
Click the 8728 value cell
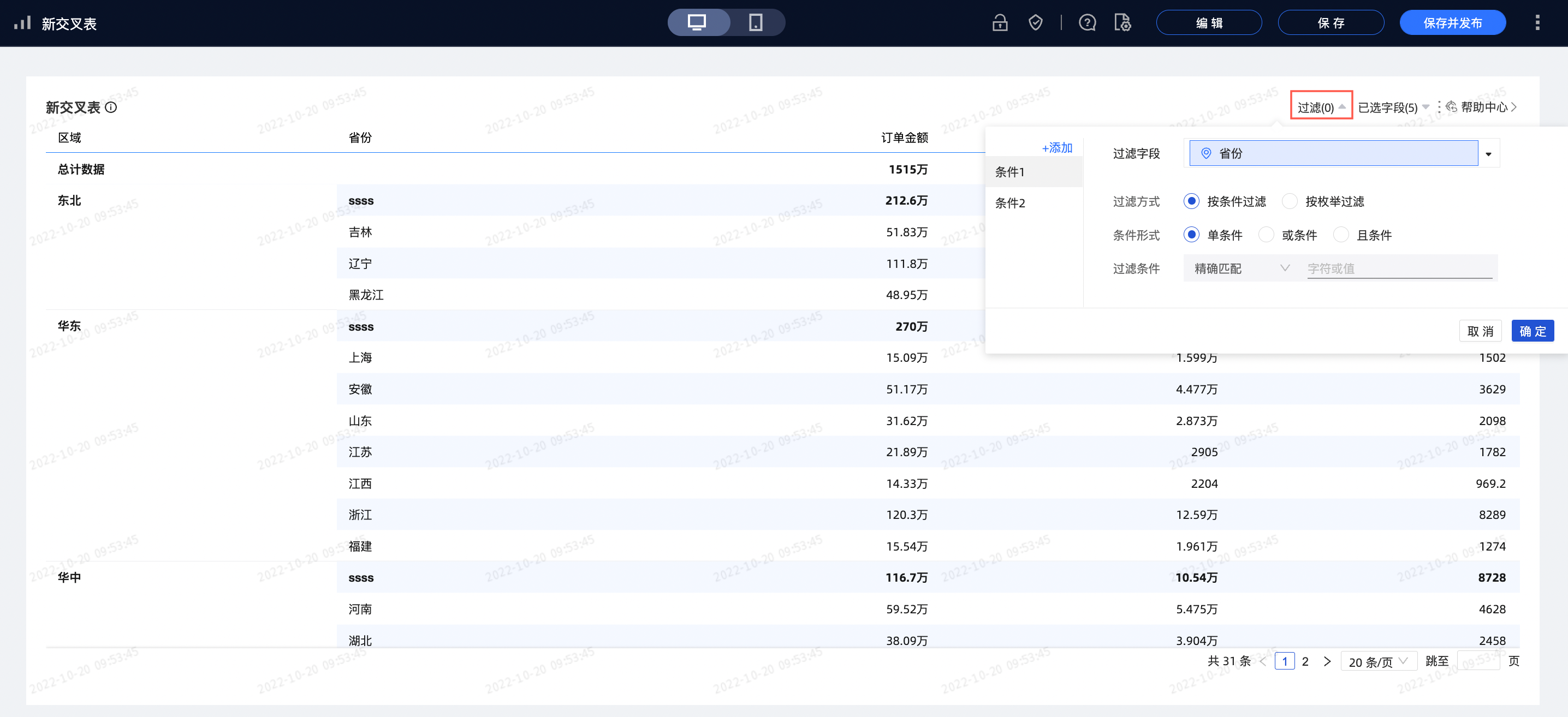pyautogui.click(x=1492, y=578)
